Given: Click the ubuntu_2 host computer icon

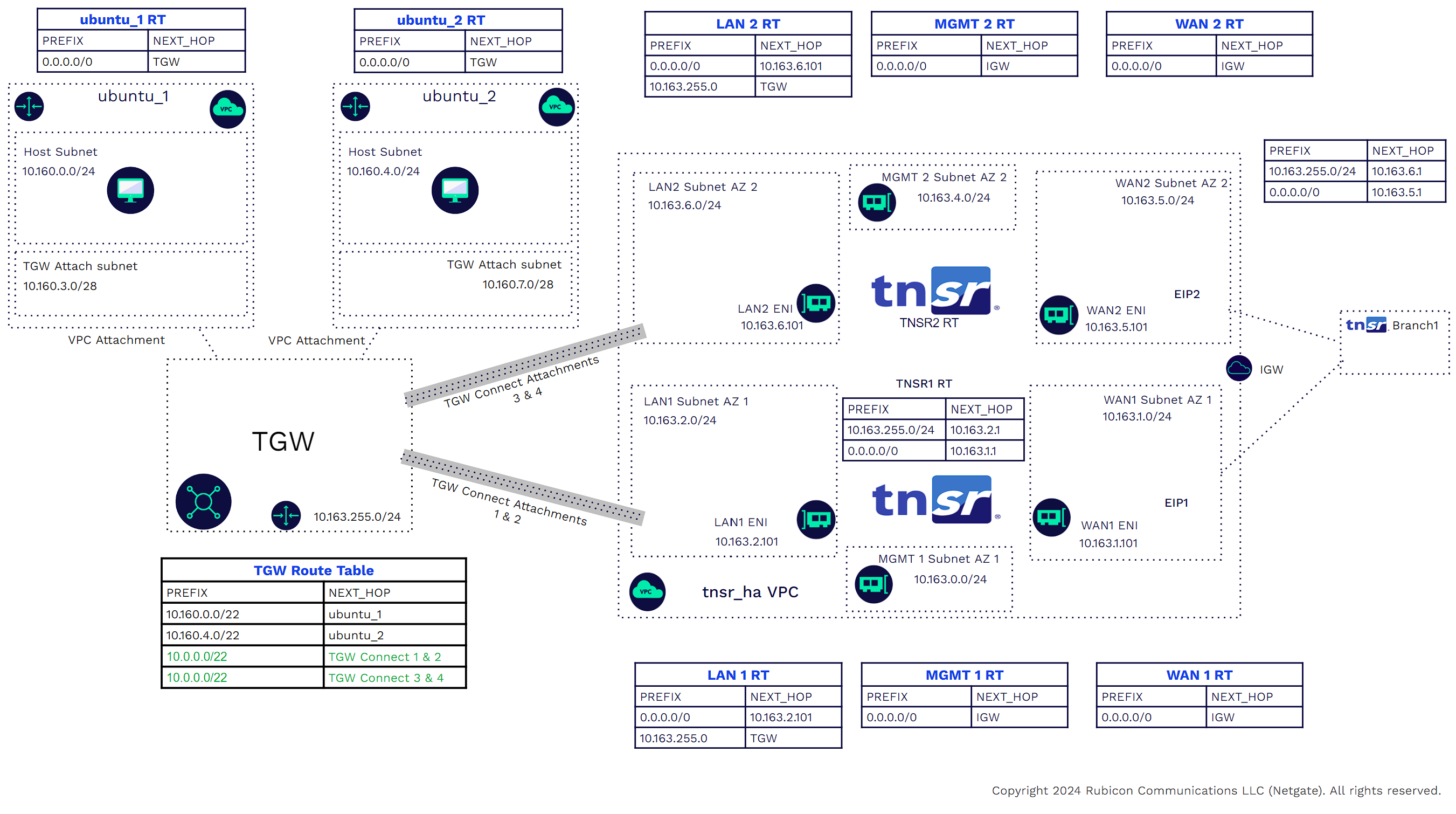Looking at the screenshot, I should [x=455, y=190].
